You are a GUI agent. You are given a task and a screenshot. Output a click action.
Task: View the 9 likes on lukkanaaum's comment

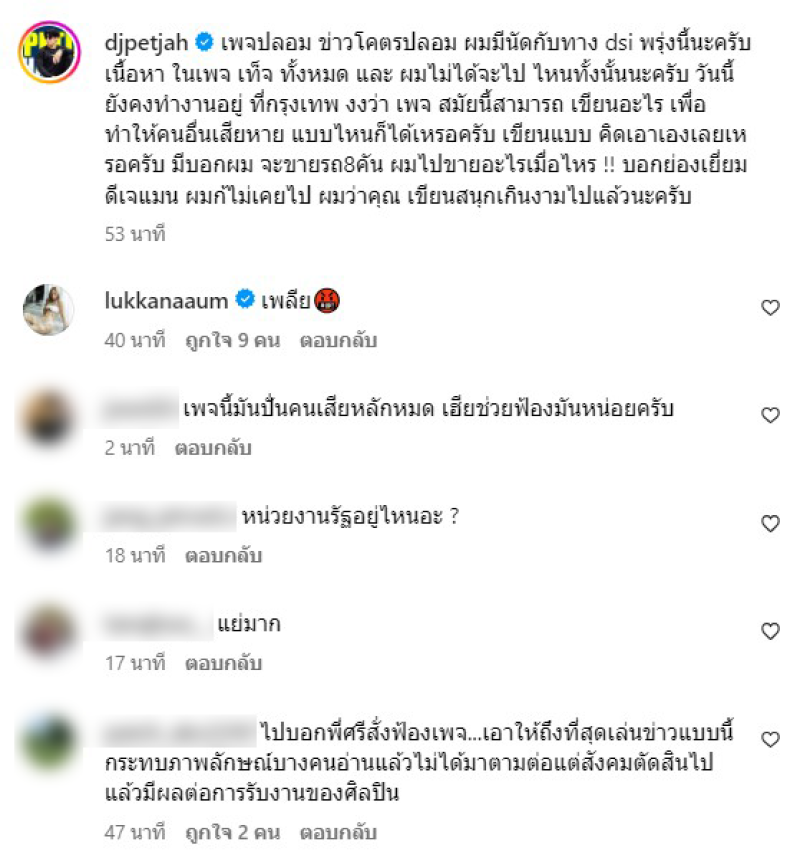click(233, 340)
